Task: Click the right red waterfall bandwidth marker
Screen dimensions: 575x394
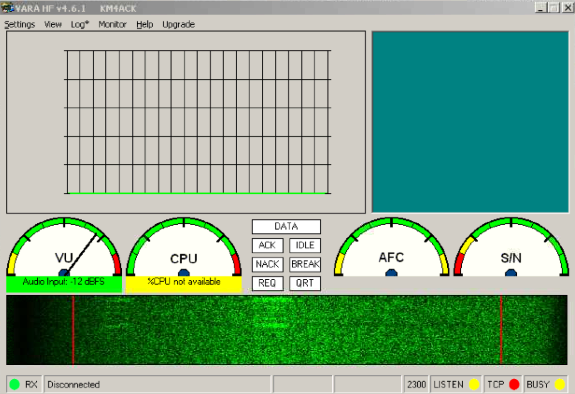Action: (501, 330)
